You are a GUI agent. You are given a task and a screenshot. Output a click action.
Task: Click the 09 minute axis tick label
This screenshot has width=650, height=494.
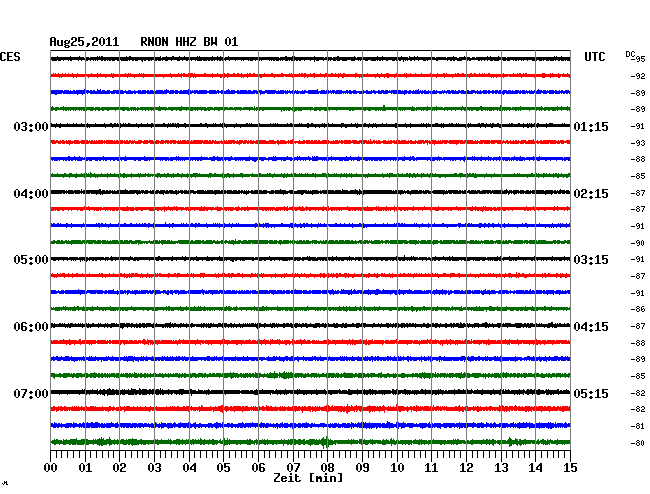pyautogui.click(x=362, y=468)
